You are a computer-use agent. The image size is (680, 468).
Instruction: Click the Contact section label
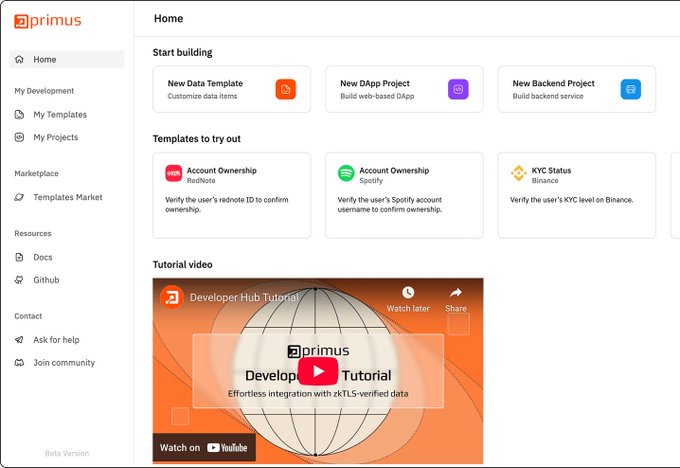28,316
